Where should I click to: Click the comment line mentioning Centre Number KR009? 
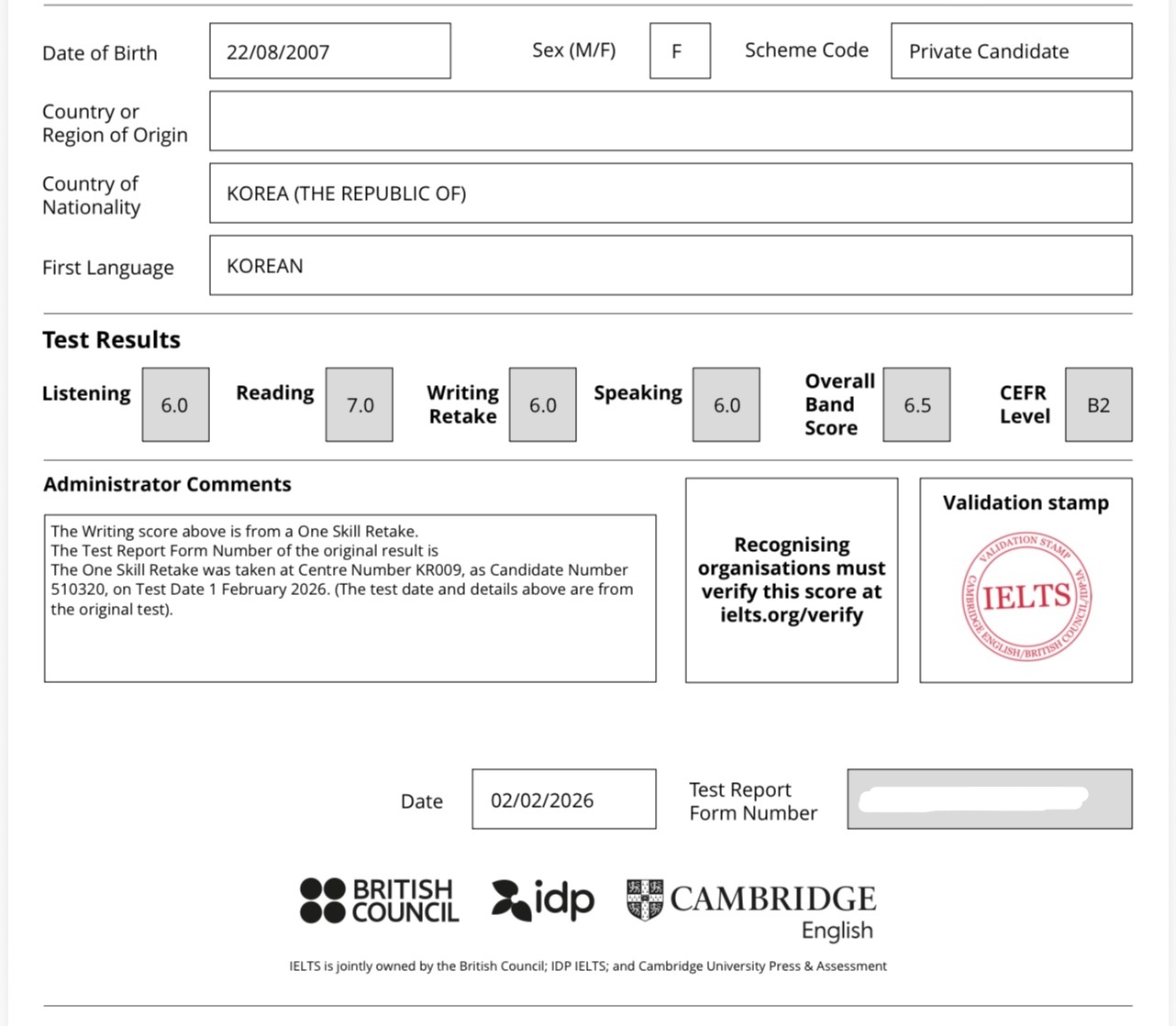click(x=339, y=569)
